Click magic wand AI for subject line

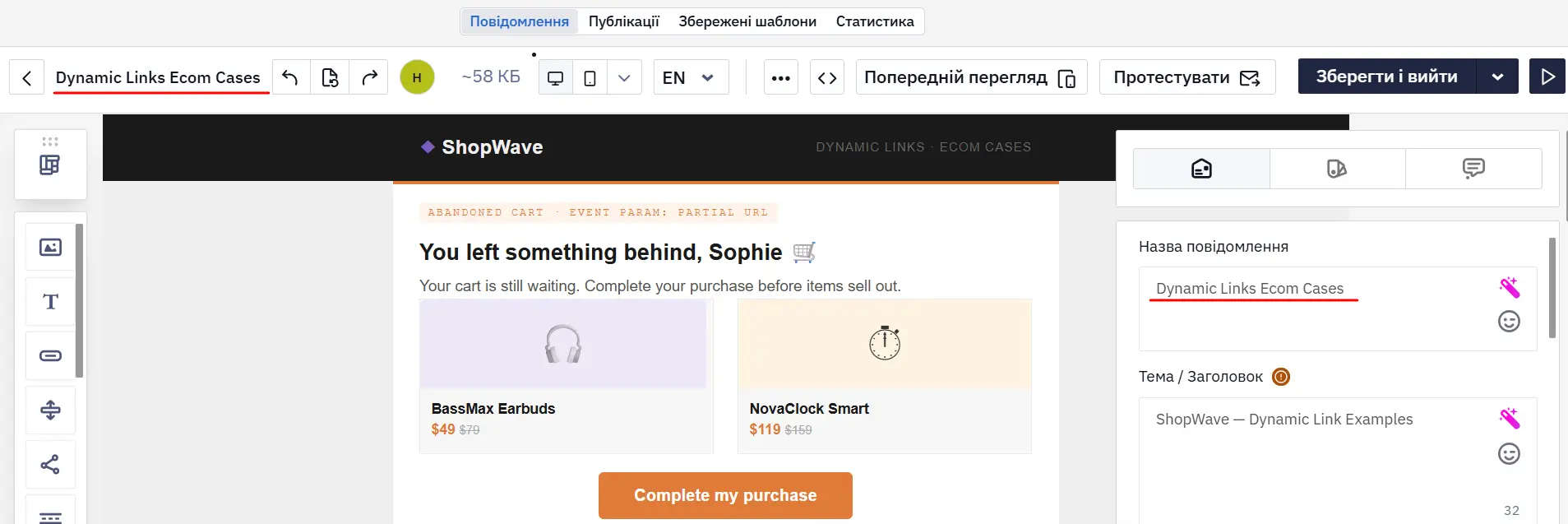tap(1509, 418)
